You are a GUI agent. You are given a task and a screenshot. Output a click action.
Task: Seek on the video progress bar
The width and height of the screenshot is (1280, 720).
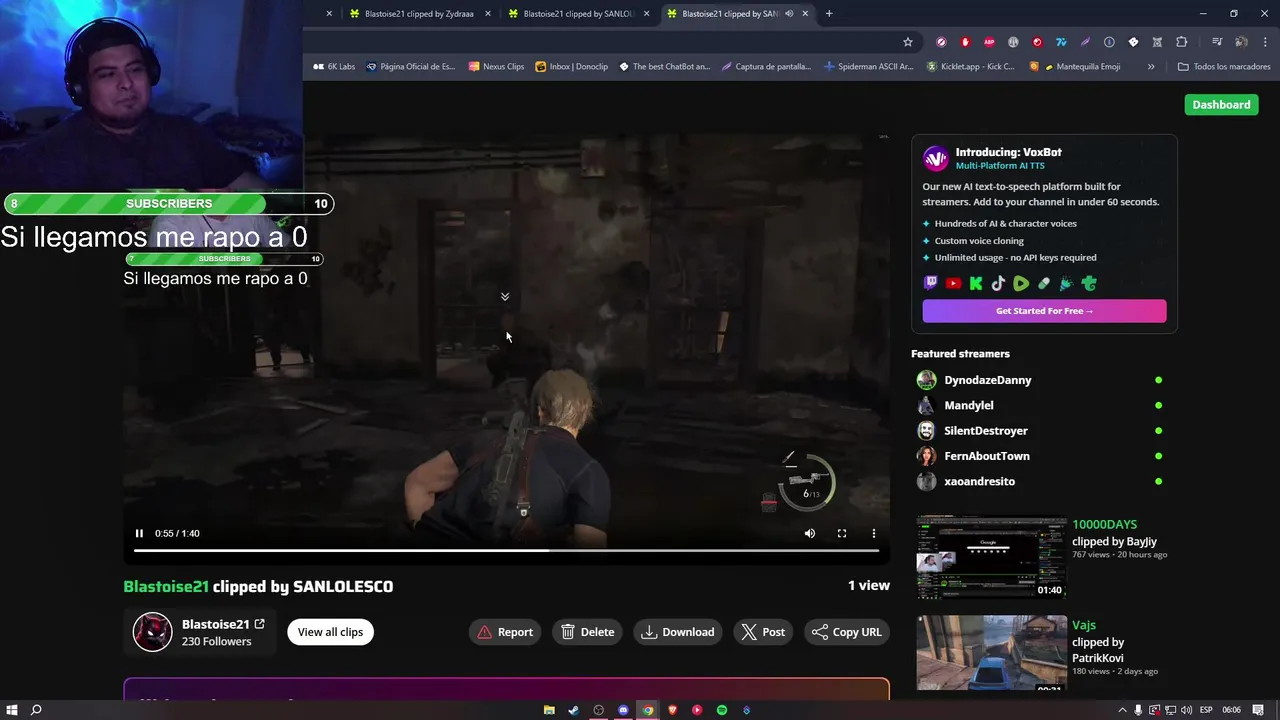[x=506, y=550]
